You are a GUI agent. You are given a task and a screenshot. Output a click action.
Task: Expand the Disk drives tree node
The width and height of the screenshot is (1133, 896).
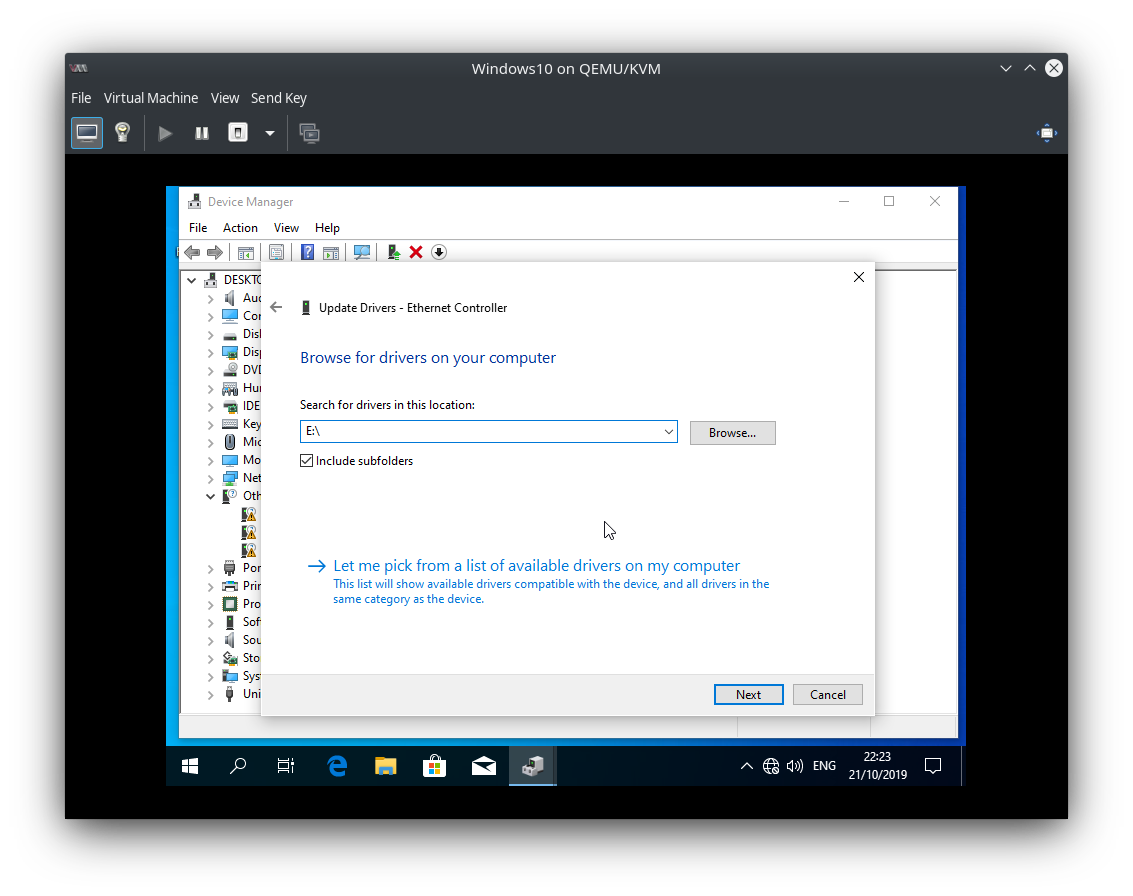210,335
